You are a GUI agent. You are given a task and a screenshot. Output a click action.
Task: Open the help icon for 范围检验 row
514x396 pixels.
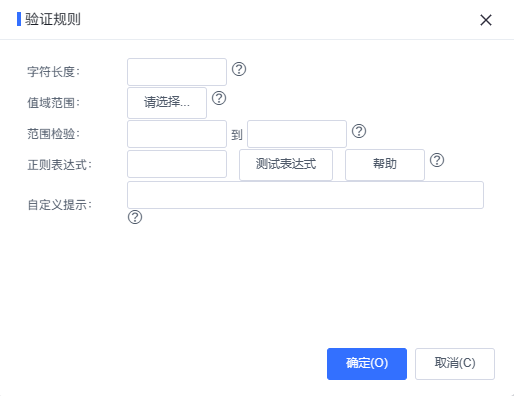tap(359, 131)
